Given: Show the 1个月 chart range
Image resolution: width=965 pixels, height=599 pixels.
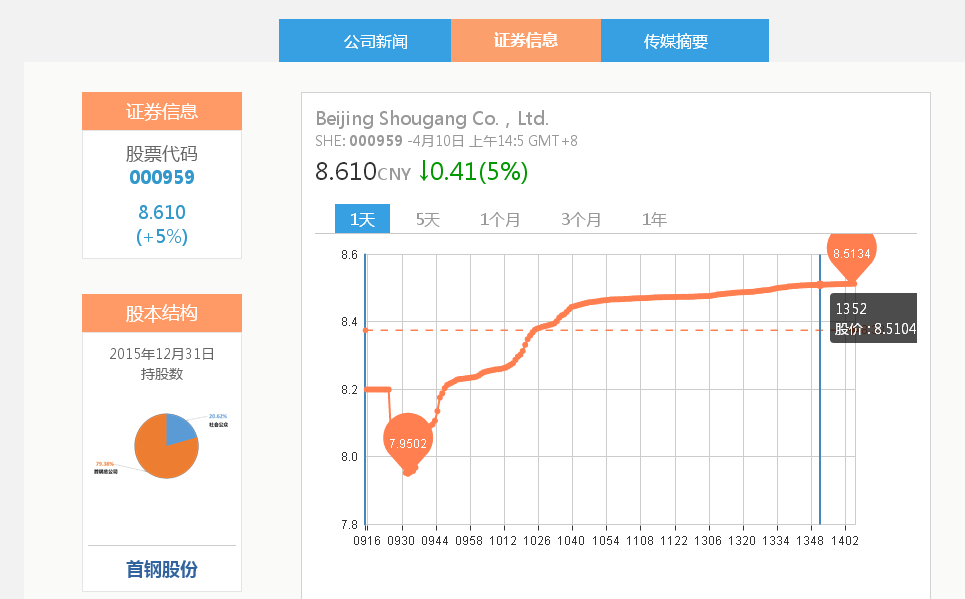Looking at the screenshot, I should coord(500,219).
